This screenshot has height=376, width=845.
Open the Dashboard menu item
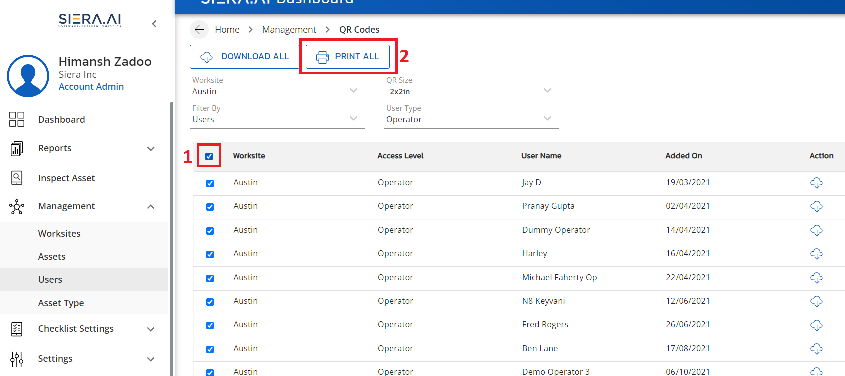coord(61,120)
